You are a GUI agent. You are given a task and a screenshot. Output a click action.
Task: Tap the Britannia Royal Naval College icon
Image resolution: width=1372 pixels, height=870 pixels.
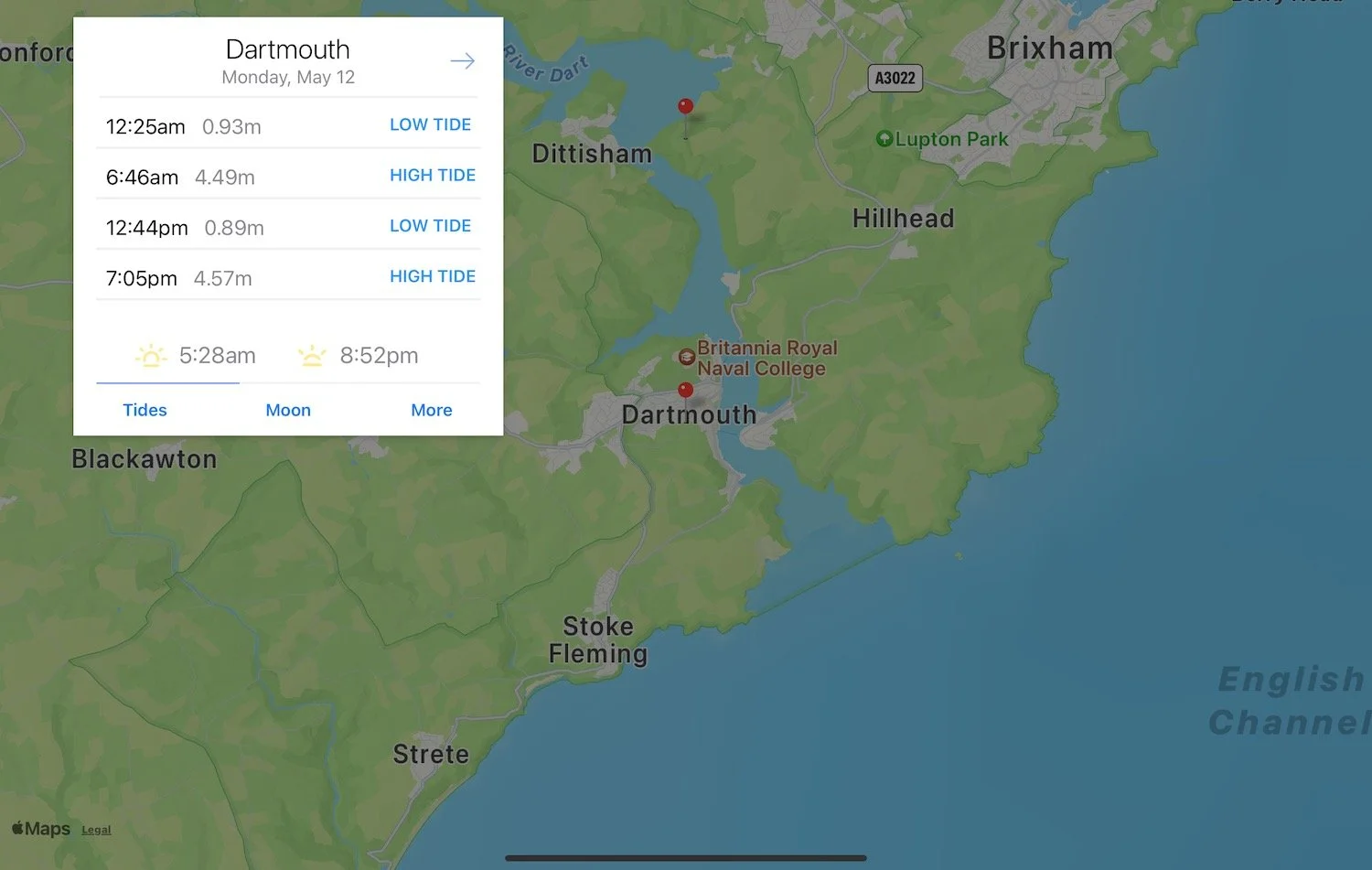click(686, 358)
